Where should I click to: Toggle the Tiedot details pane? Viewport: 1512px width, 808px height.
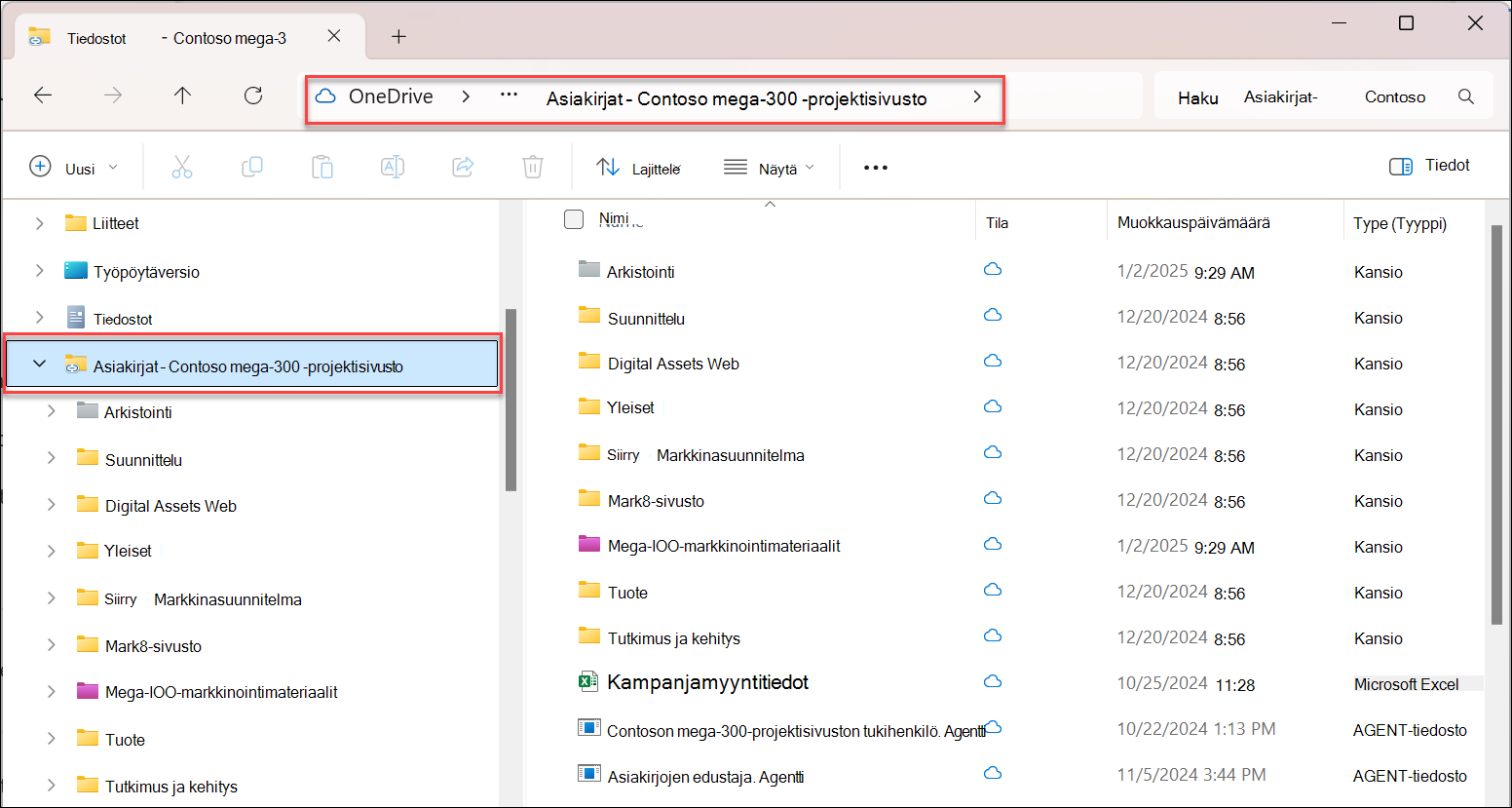[1429, 166]
